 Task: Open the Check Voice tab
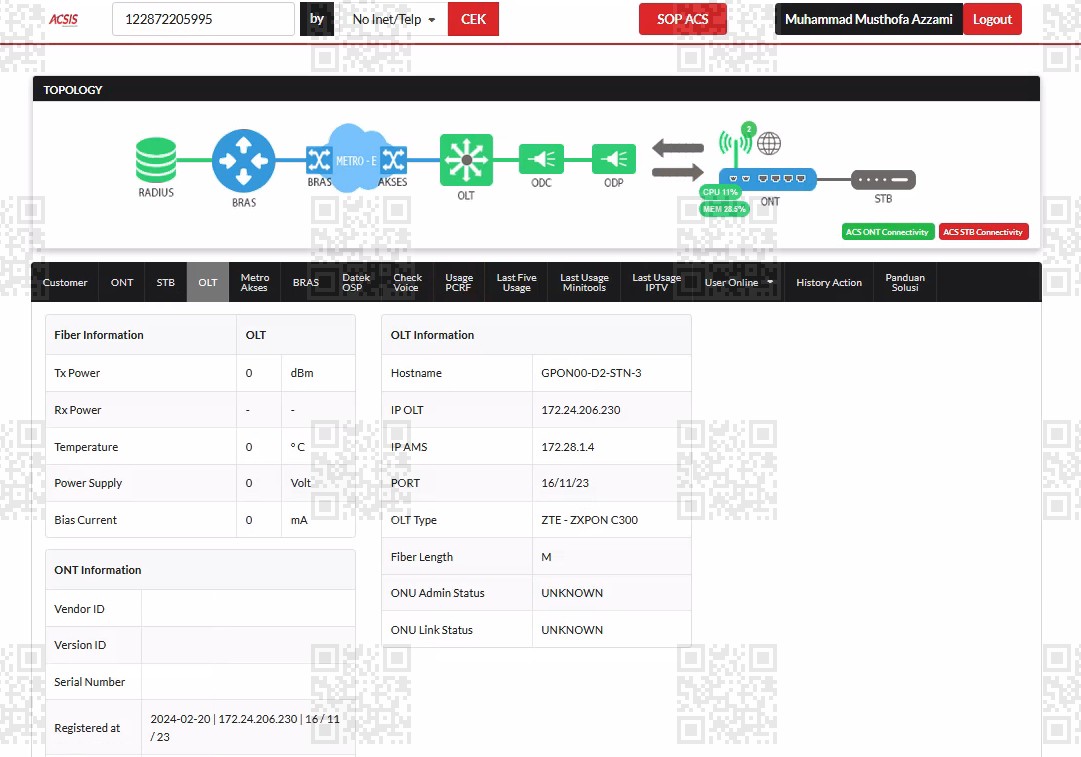click(407, 283)
